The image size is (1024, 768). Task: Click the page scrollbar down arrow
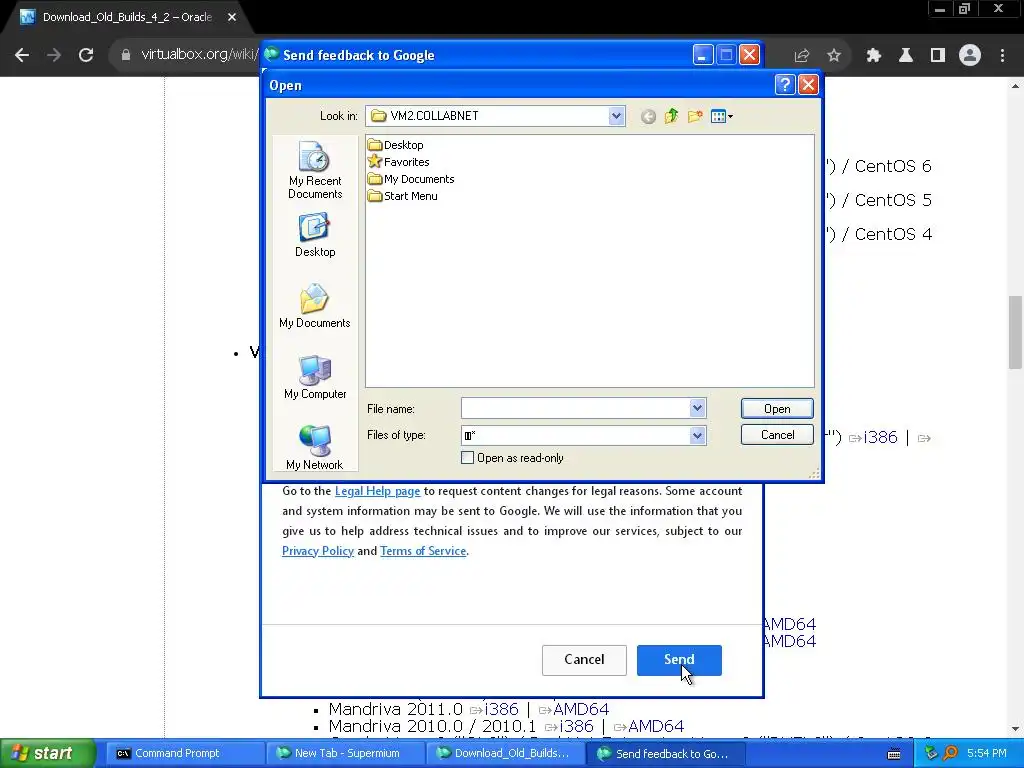[x=1016, y=729]
